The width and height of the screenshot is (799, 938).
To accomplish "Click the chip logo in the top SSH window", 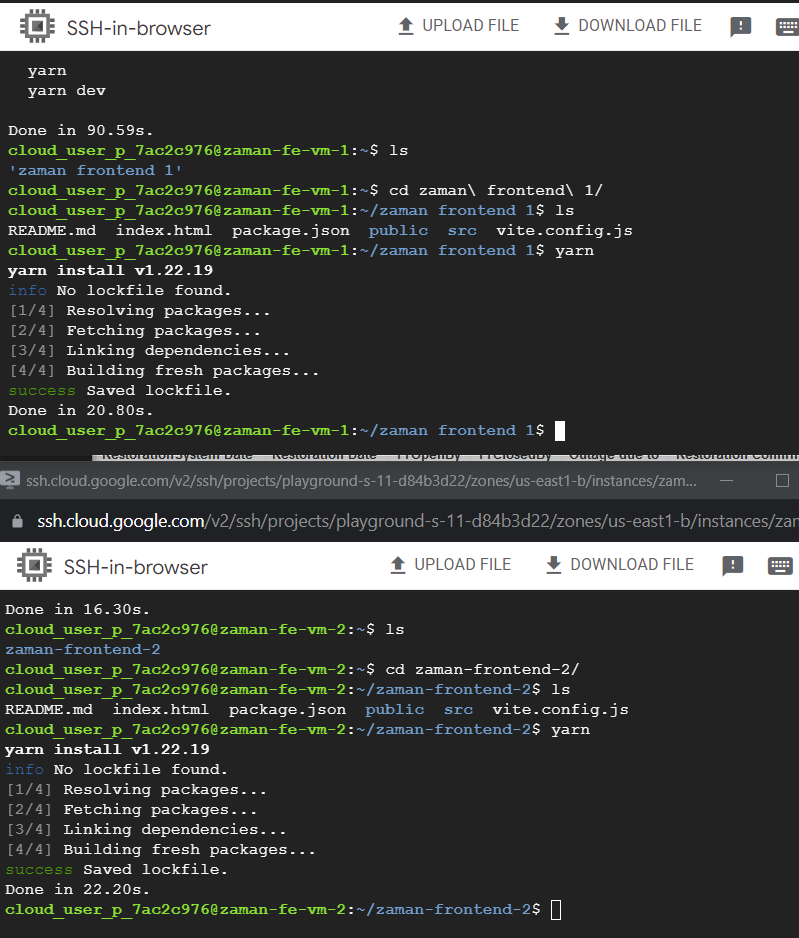I will pyautogui.click(x=37, y=27).
